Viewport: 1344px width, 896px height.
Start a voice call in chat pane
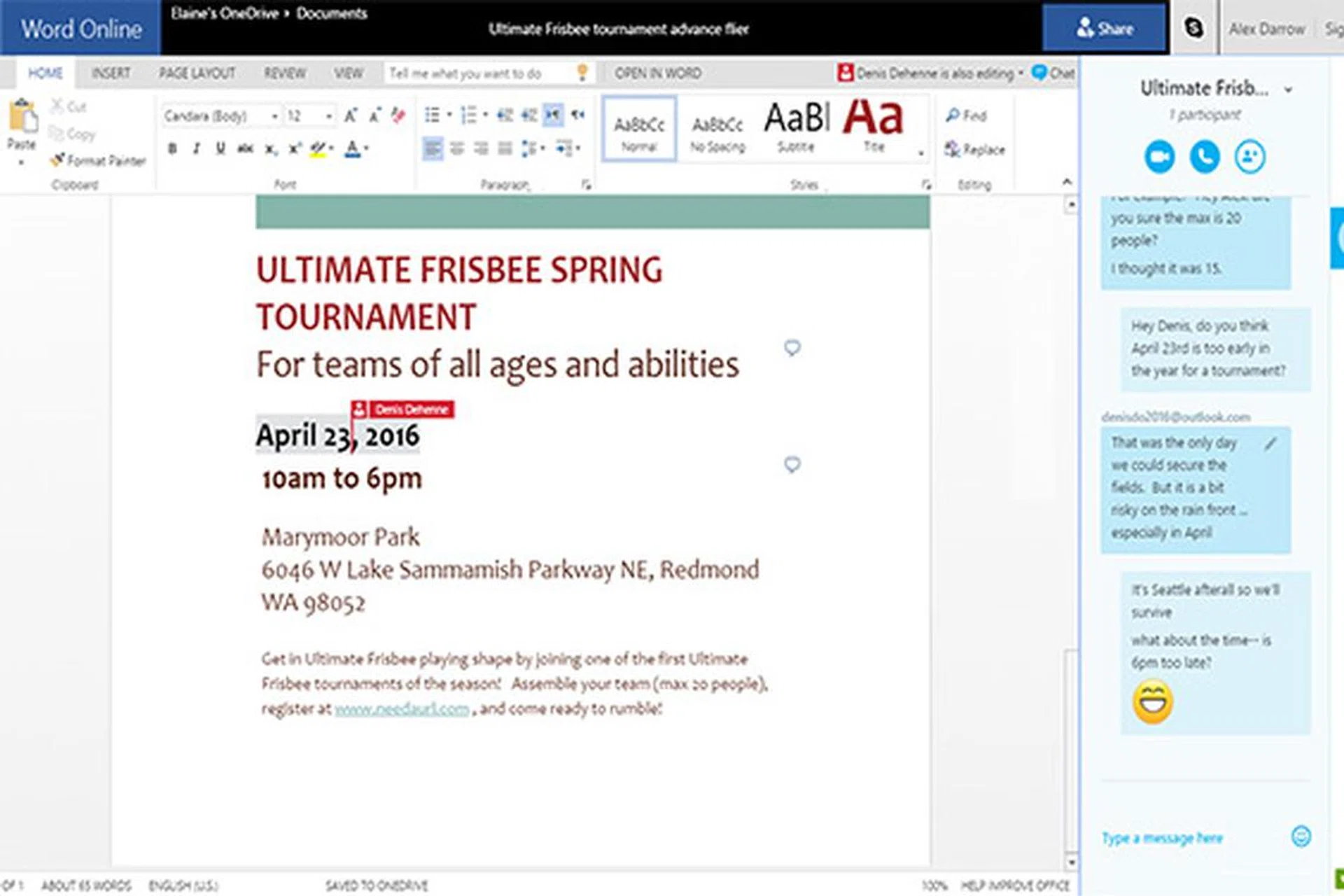point(1204,157)
